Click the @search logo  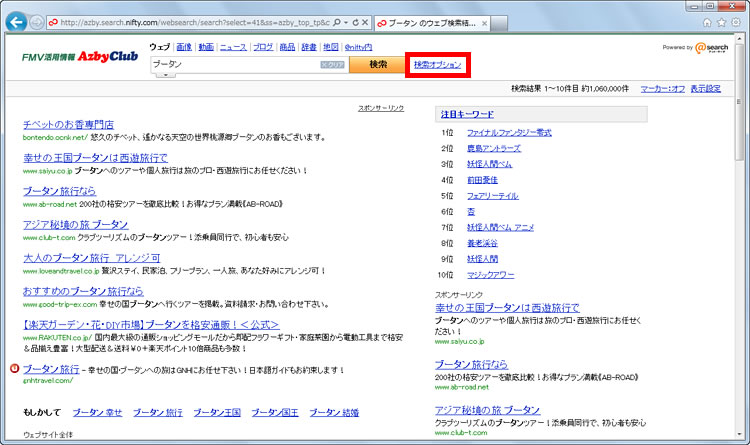pyautogui.click(x=711, y=47)
